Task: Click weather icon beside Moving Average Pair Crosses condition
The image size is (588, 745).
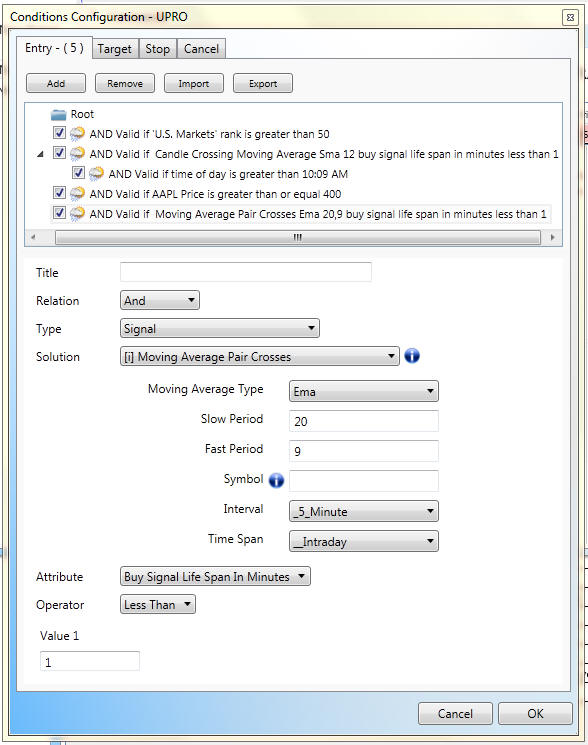Action: 77,214
